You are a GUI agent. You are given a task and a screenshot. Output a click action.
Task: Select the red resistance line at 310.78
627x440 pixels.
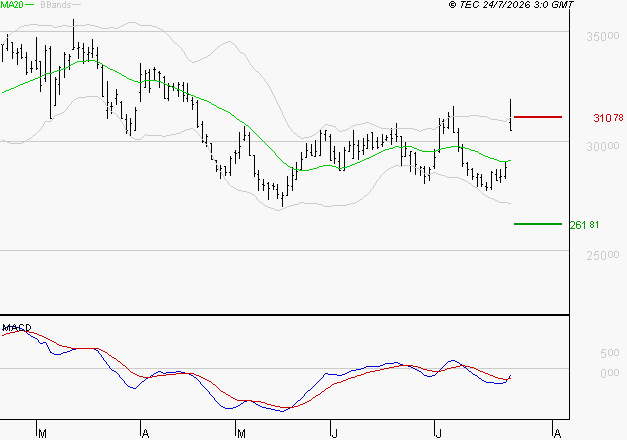point(538,117)
